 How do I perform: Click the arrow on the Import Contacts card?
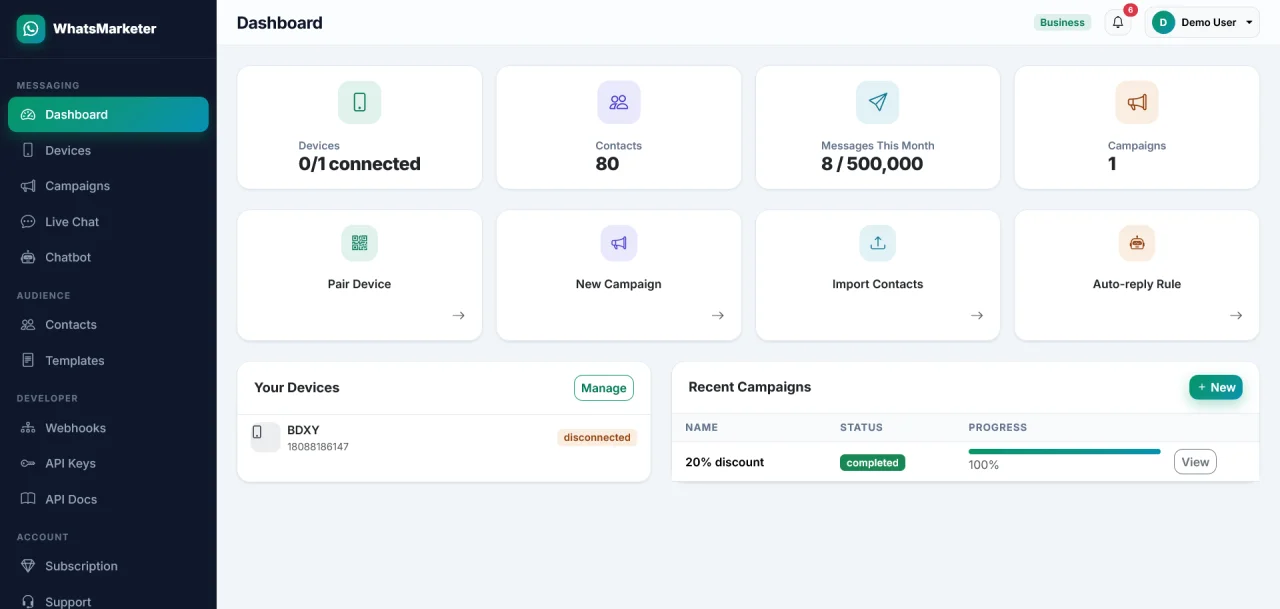click(x=977, y=316)
